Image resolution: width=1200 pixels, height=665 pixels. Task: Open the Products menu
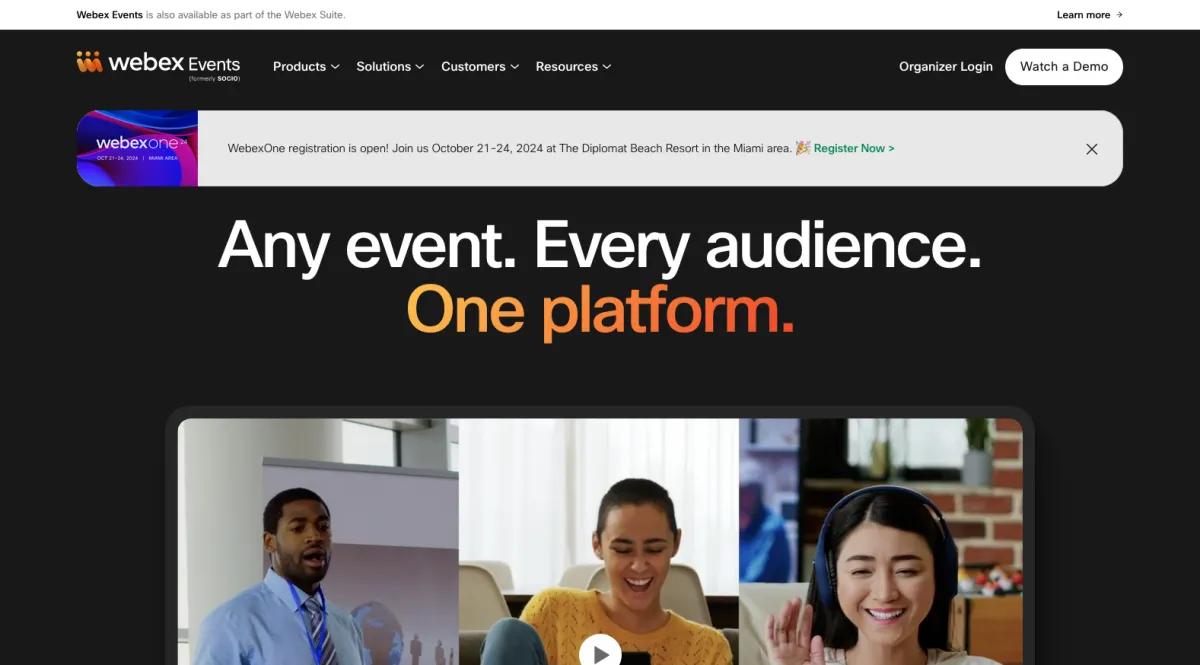coord(306,67)
